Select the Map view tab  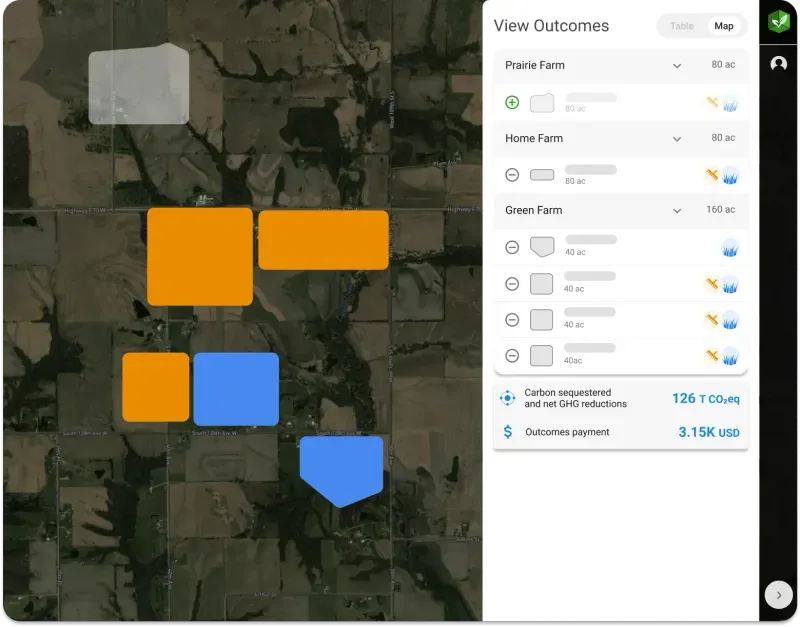[x=723, y=26]
